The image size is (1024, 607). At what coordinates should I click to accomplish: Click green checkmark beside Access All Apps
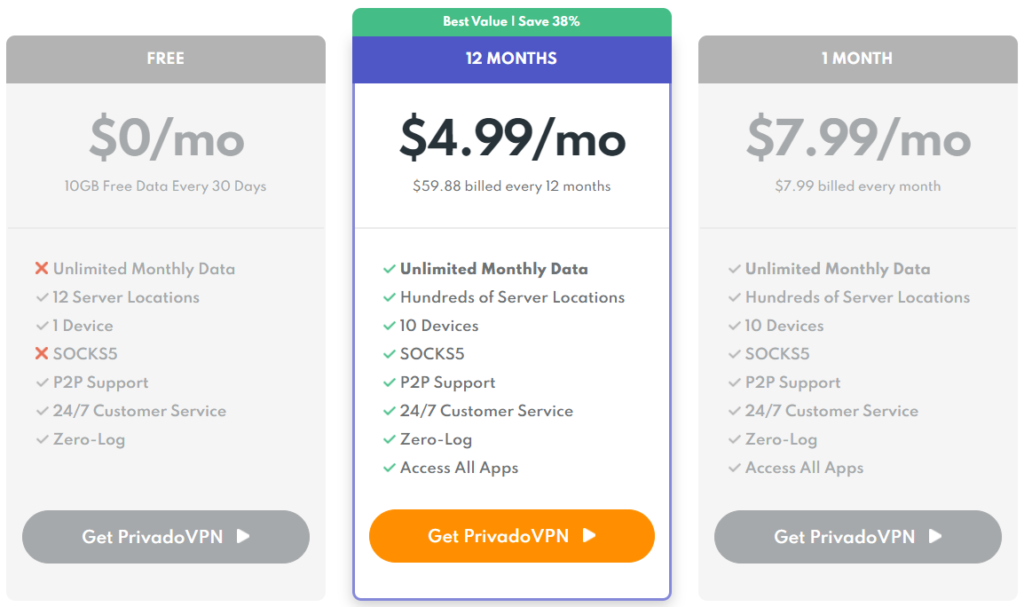click(389, 468)
